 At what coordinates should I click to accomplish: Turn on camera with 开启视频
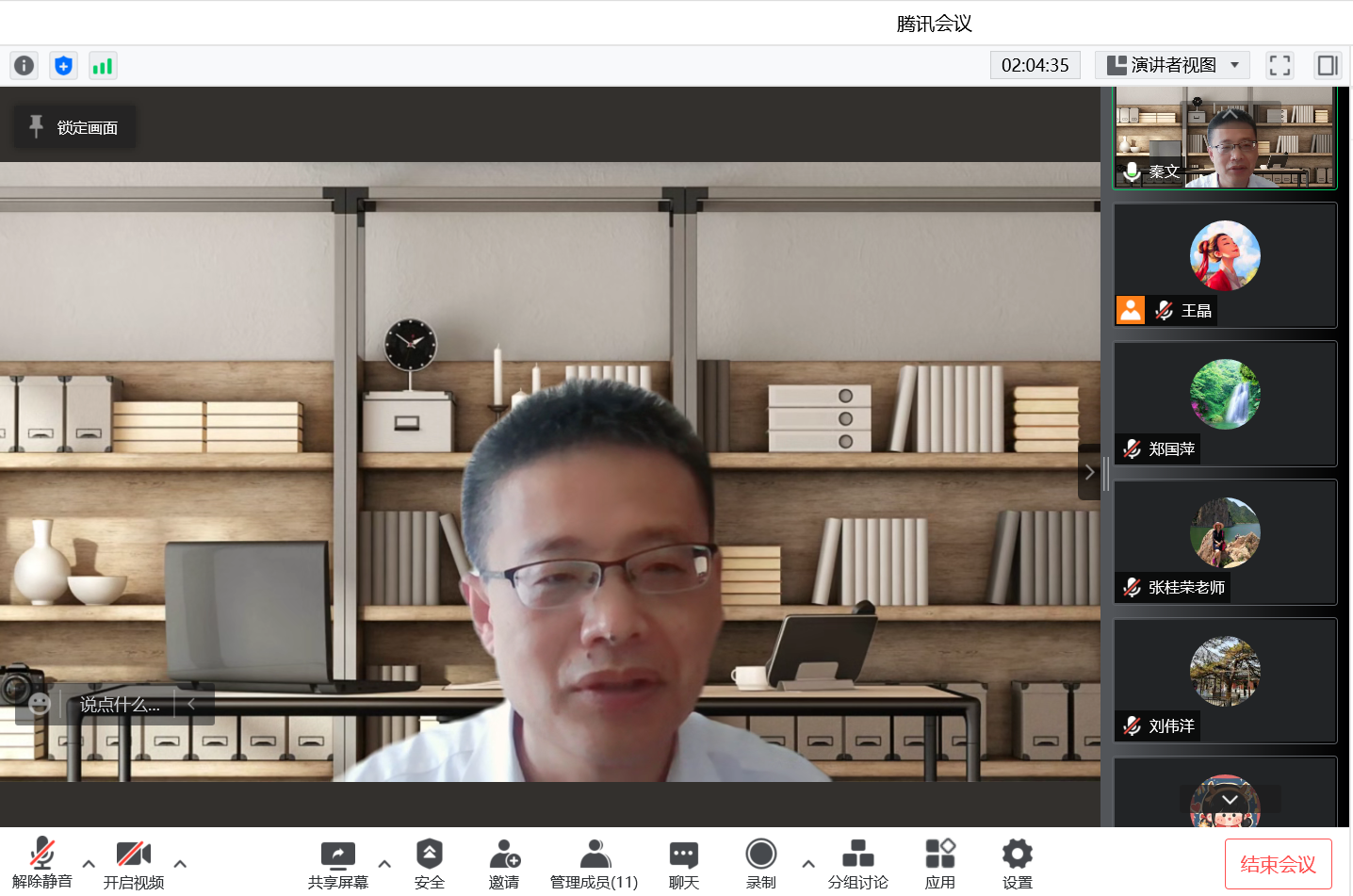[x=134, y=864]
